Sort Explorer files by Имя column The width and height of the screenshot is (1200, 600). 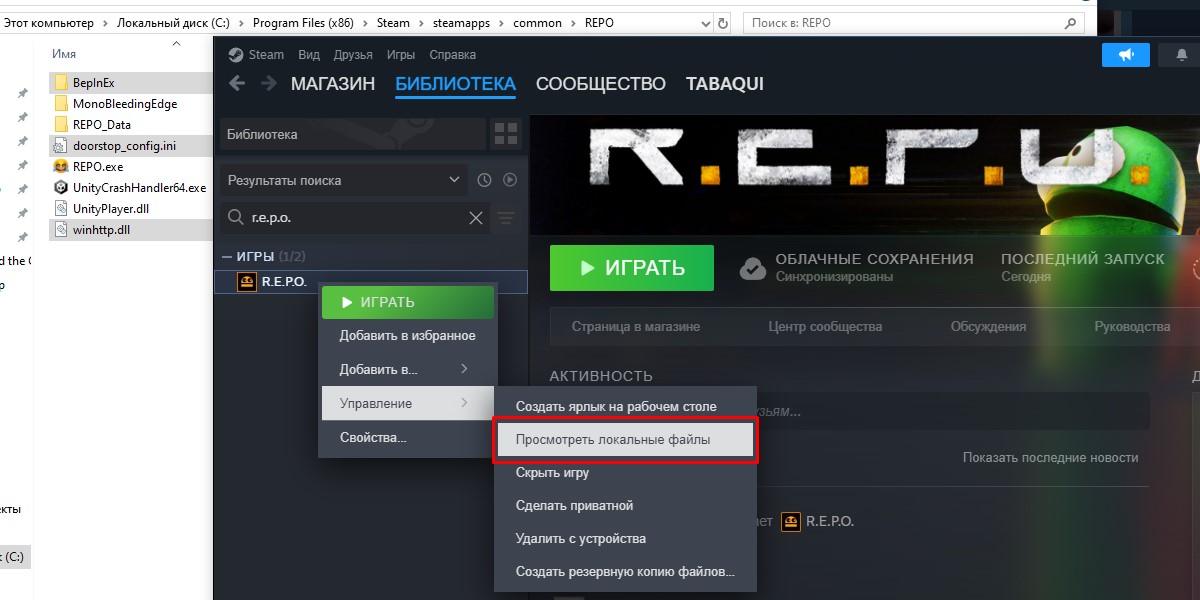(64, 54)
